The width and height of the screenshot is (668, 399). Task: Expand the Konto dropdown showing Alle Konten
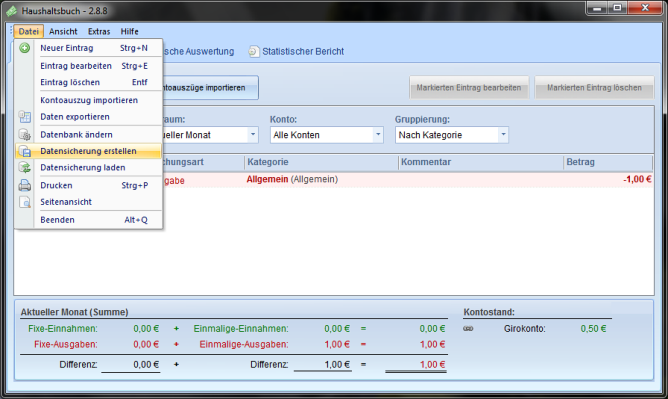pos(377,135)
